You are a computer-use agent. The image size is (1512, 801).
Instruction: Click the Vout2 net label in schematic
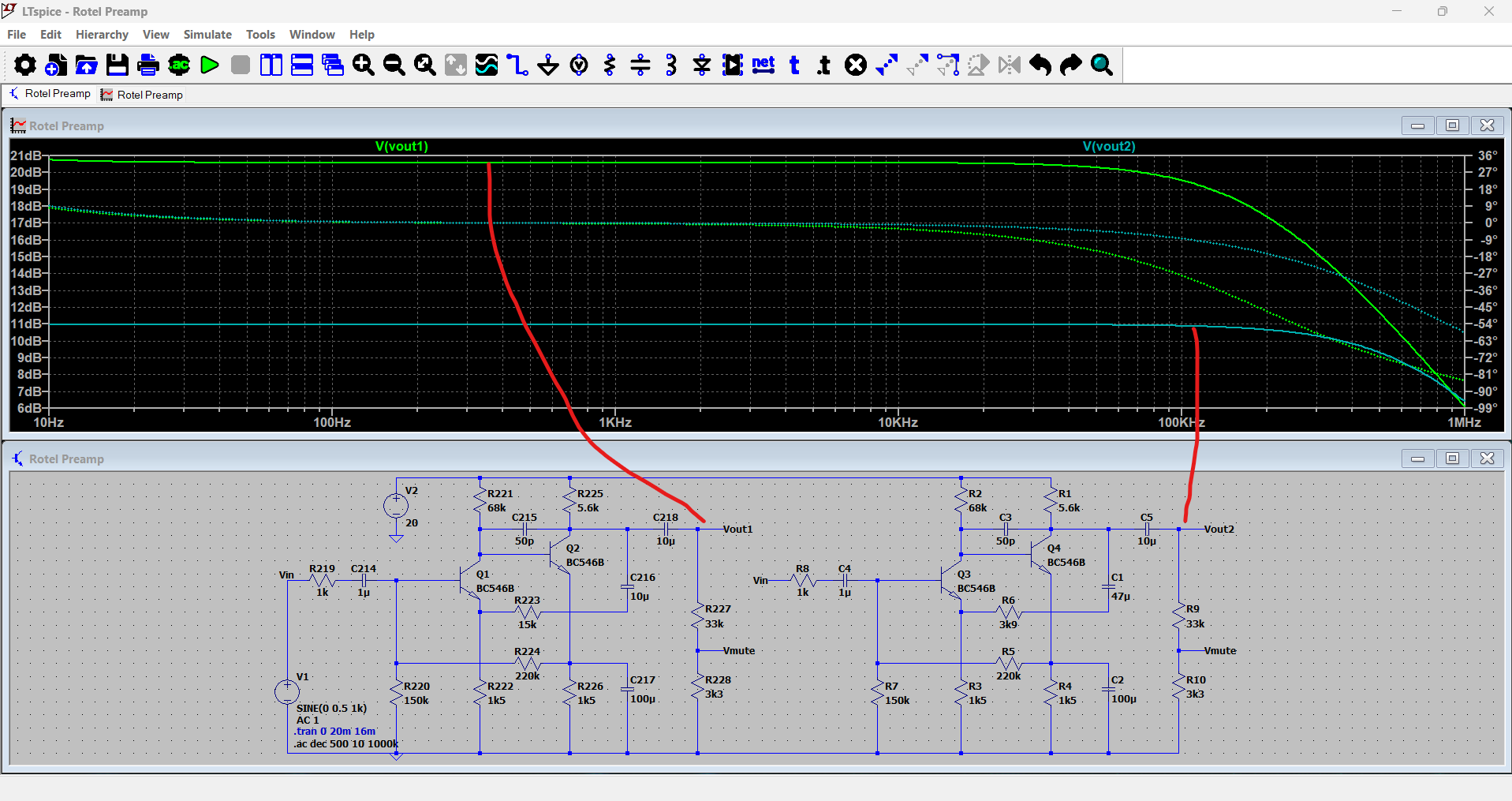coord(1219,530)
